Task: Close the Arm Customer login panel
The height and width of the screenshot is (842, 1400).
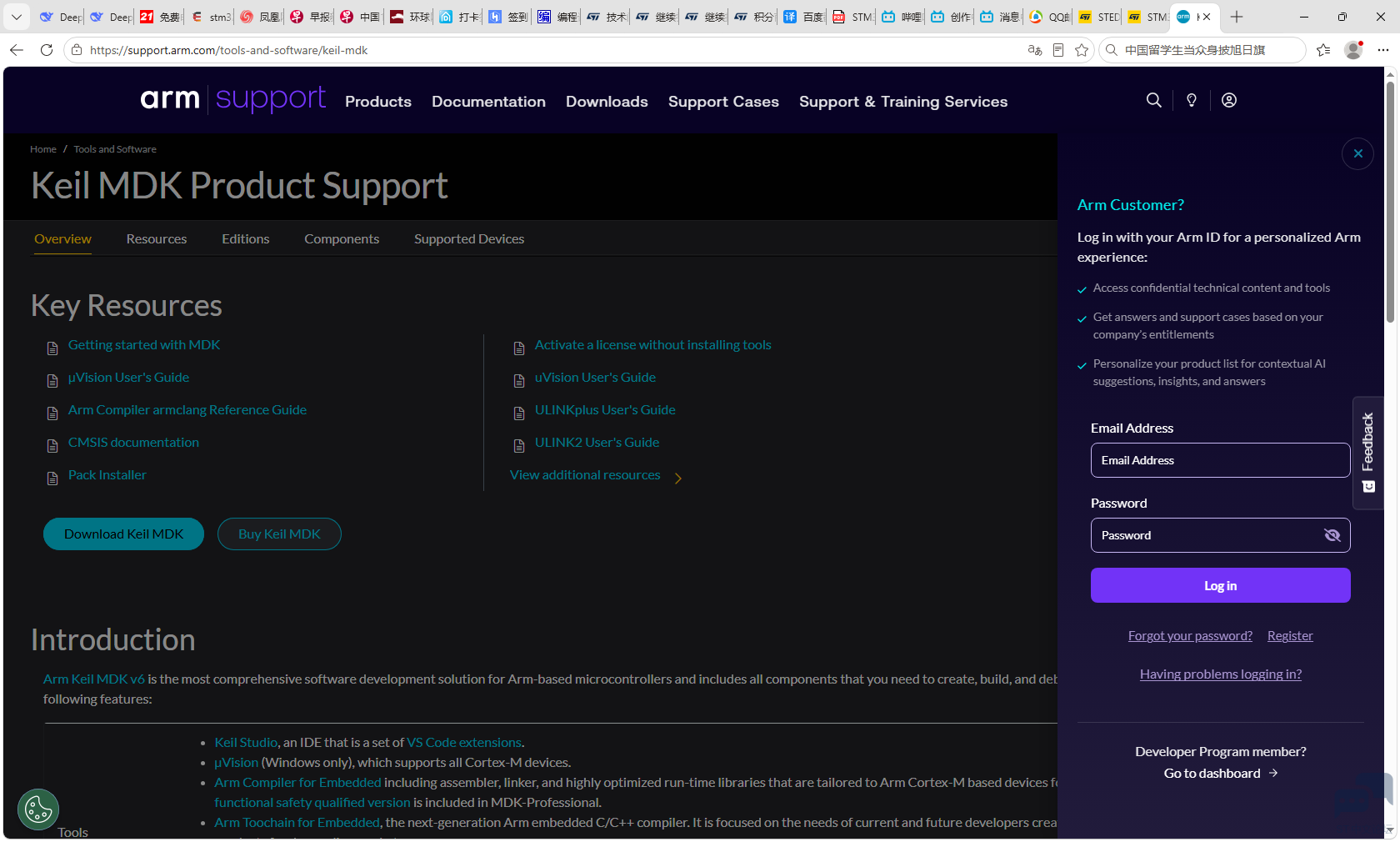Action: (x=1357, y=153)
